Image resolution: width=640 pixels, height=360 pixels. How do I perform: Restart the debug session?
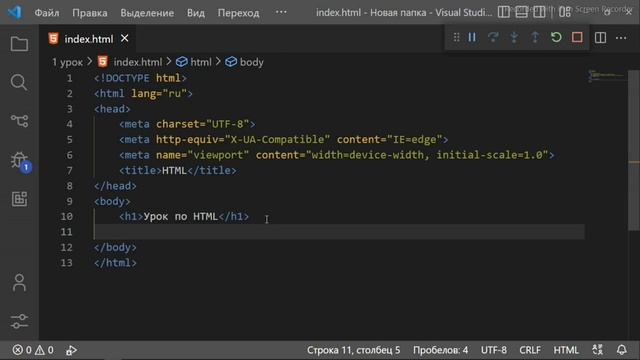click(x=556, y=38)
